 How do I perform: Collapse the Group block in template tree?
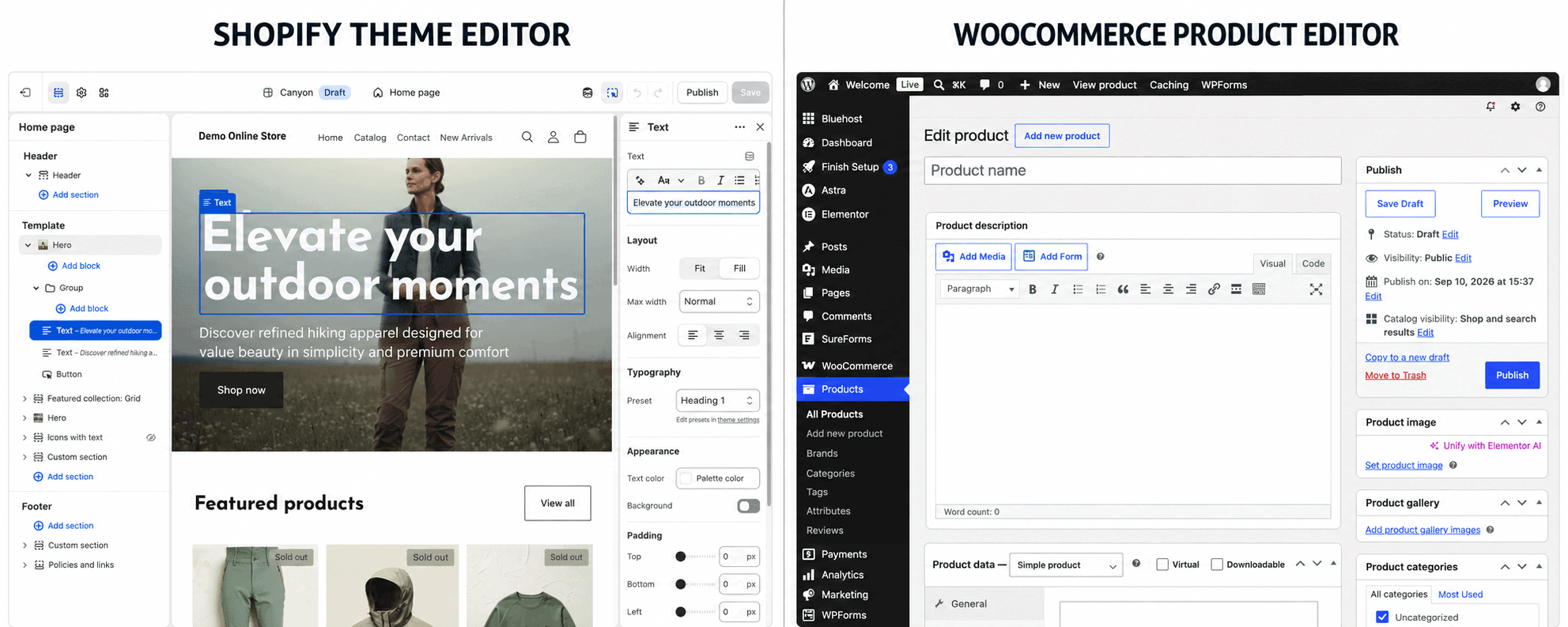36,288
